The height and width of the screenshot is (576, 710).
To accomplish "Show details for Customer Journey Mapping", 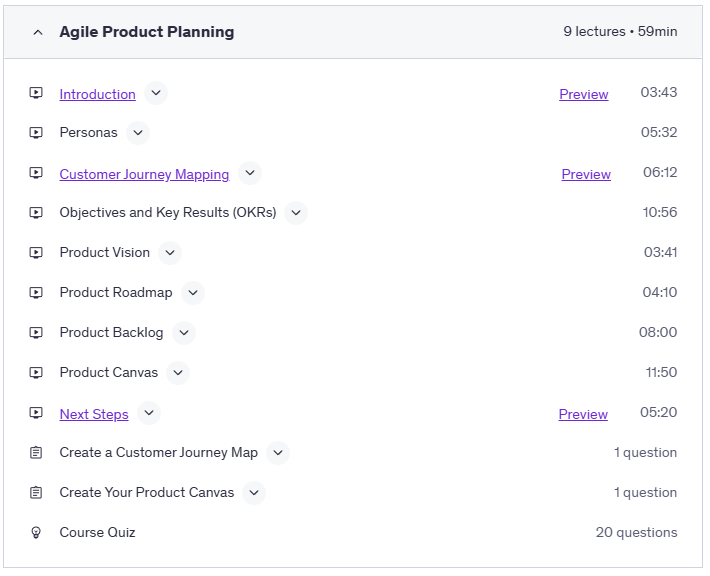I will coord(250,173).
